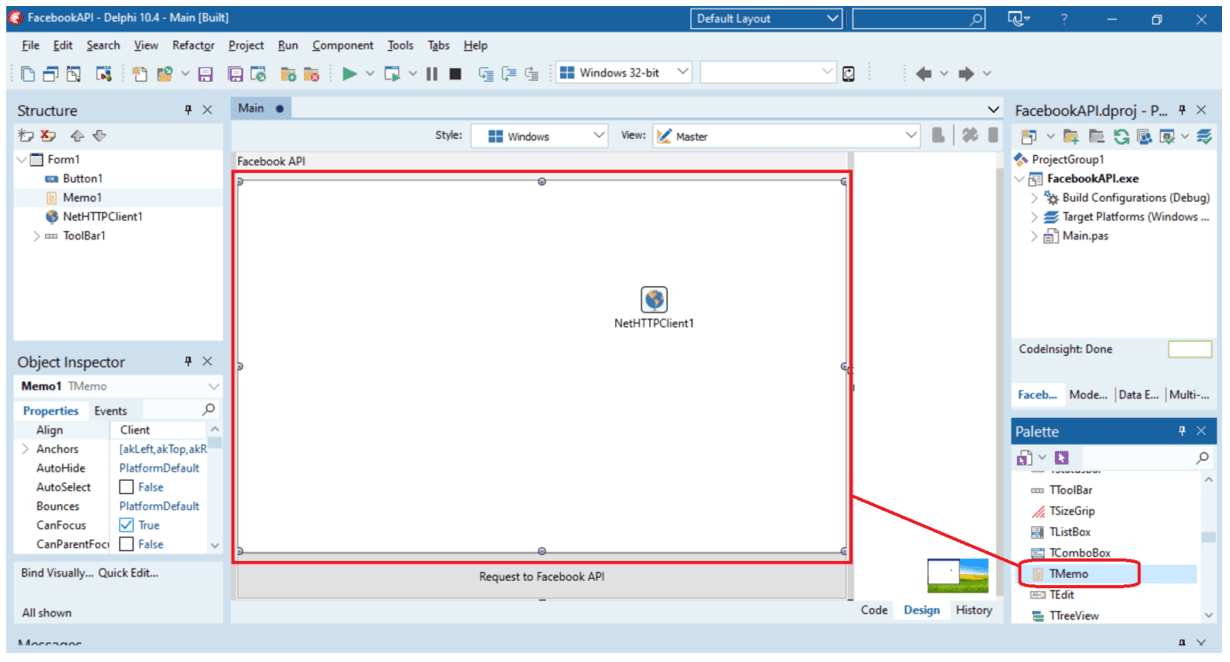Image resolution: width=1230 pixels, height=662 pixels.
Task: Click add-to-project folder icon in Projects panel
Action: pos(1070,136)
